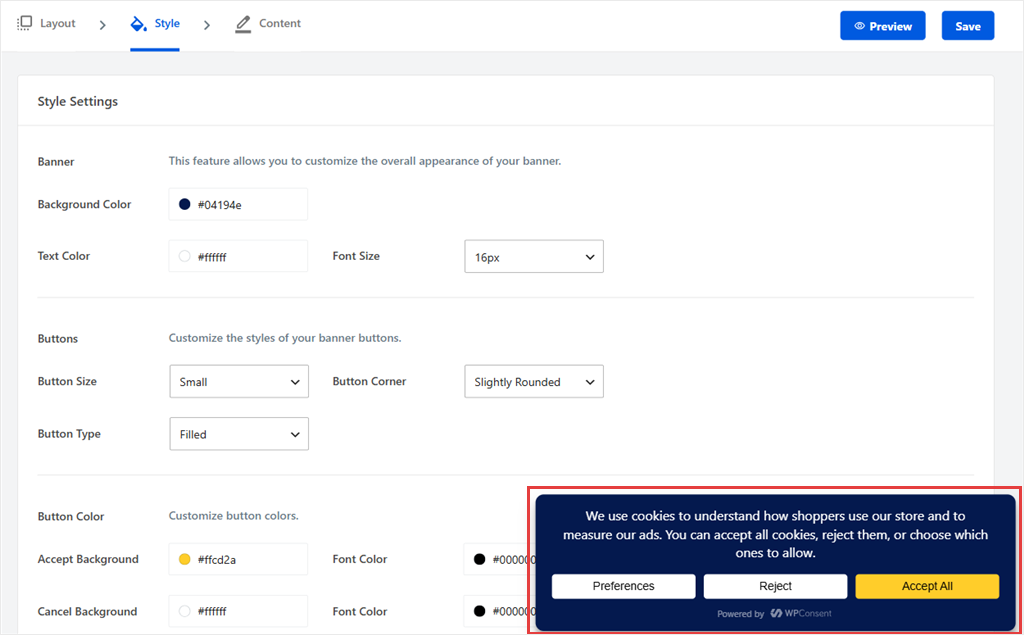This screenshot has width=1024, height=635.
Task: Click the Buttons section label
Action: point(57,338)
